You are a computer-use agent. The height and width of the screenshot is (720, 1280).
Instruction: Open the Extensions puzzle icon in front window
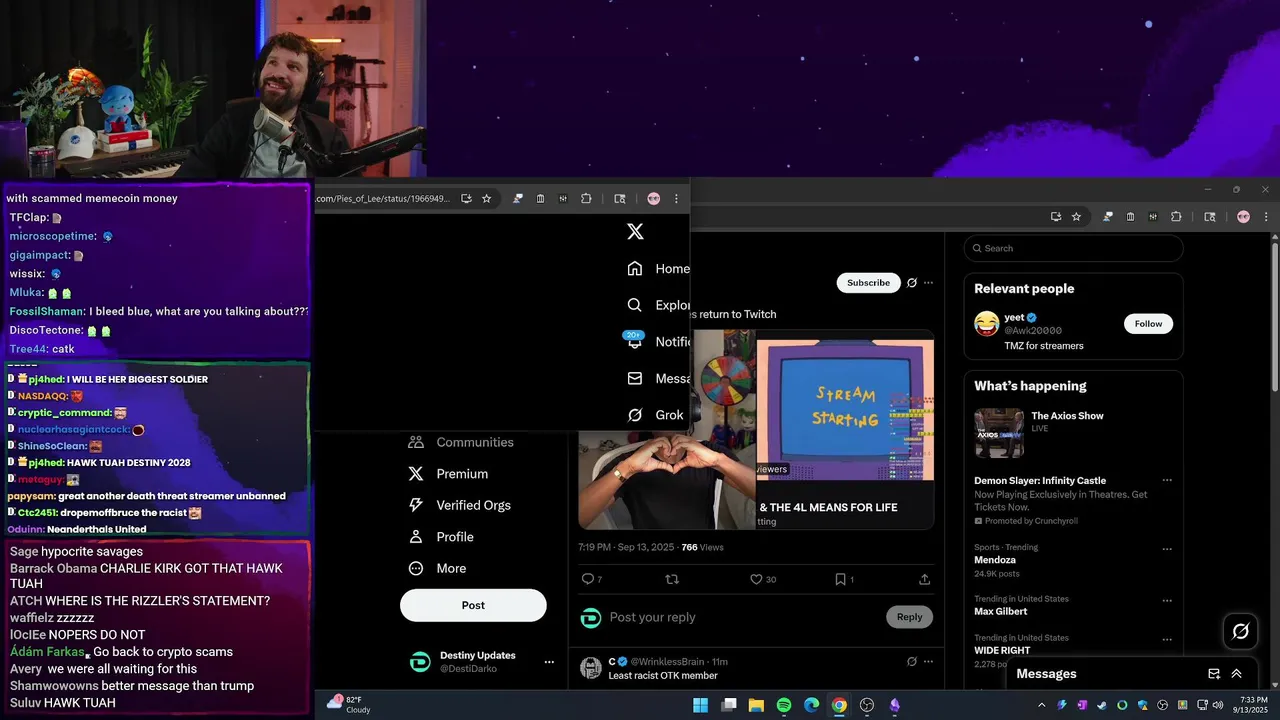pos(586,198)
